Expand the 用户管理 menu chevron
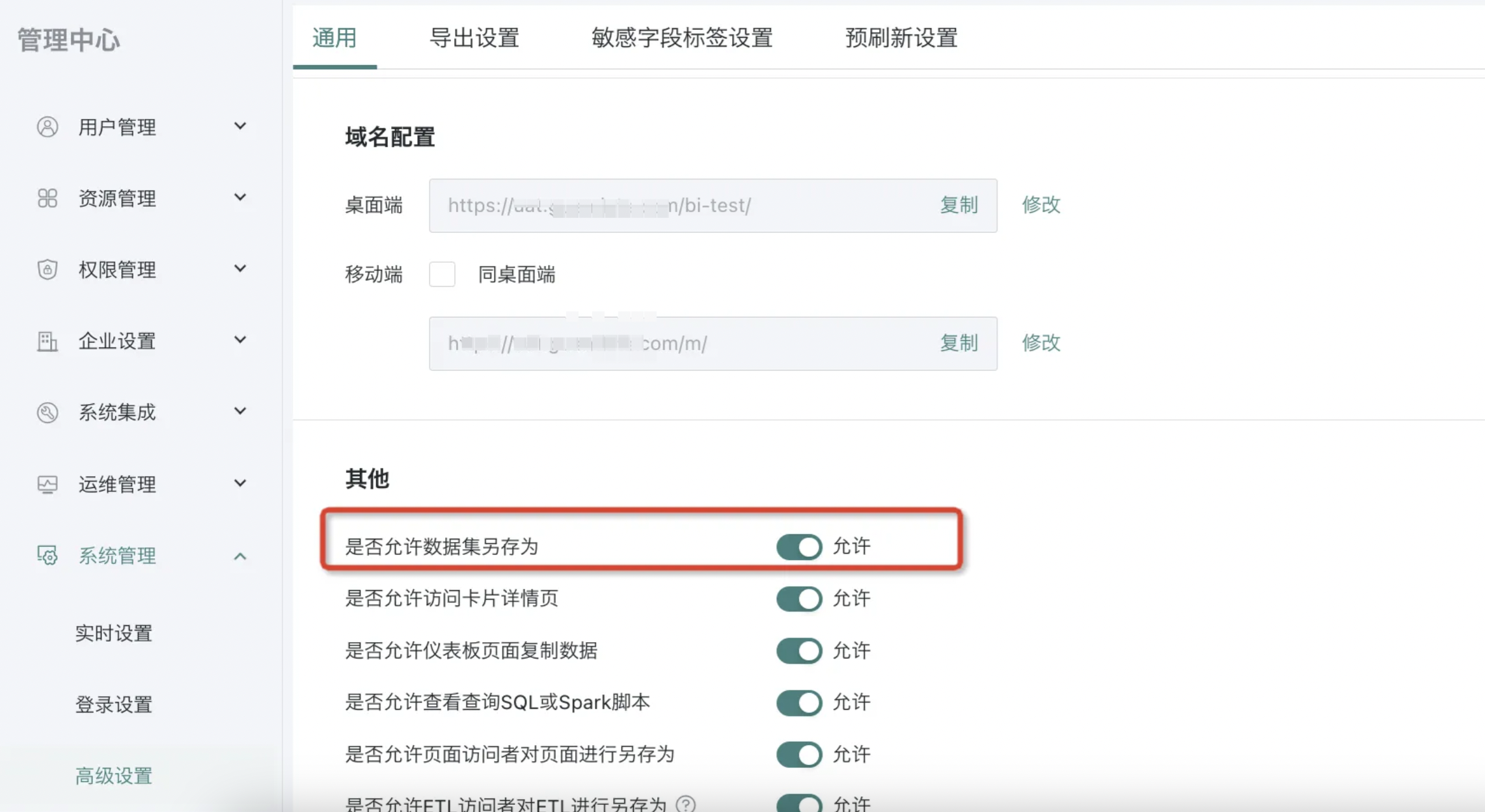 click(x=240, y=126)
